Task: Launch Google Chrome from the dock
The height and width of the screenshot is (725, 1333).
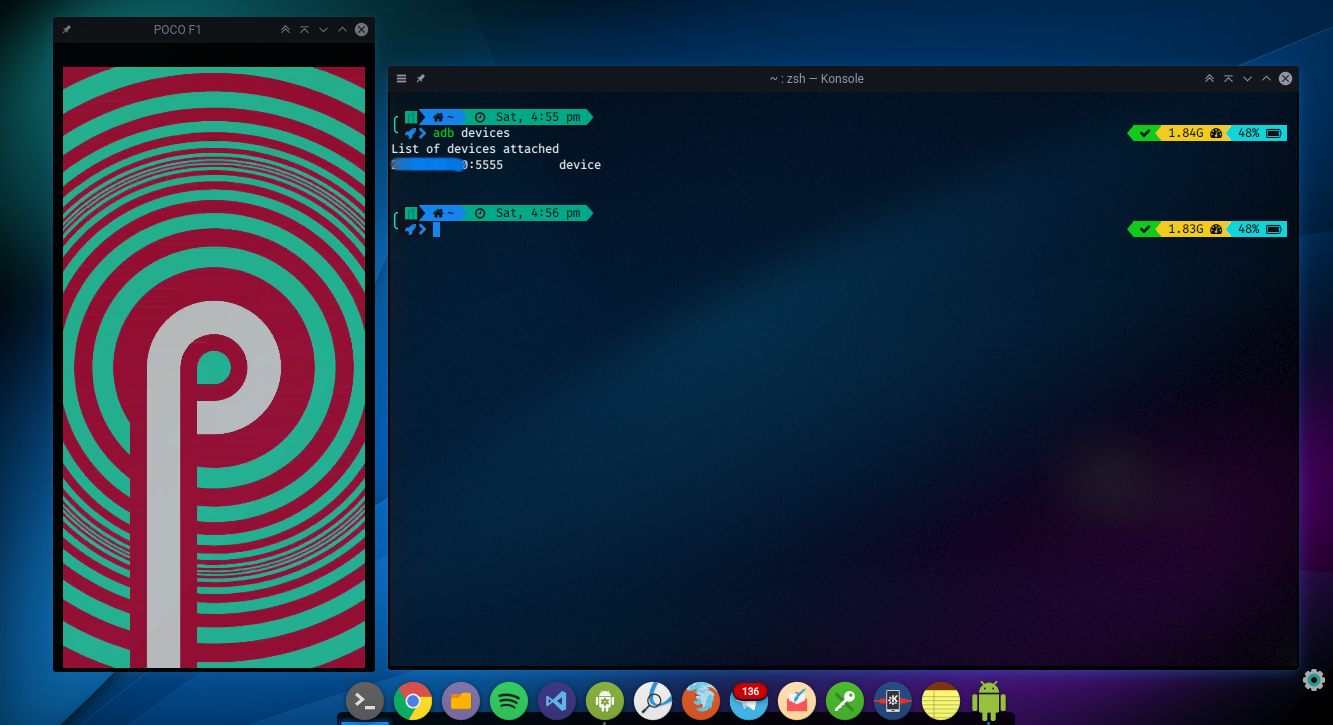Action: pos(413,701)
